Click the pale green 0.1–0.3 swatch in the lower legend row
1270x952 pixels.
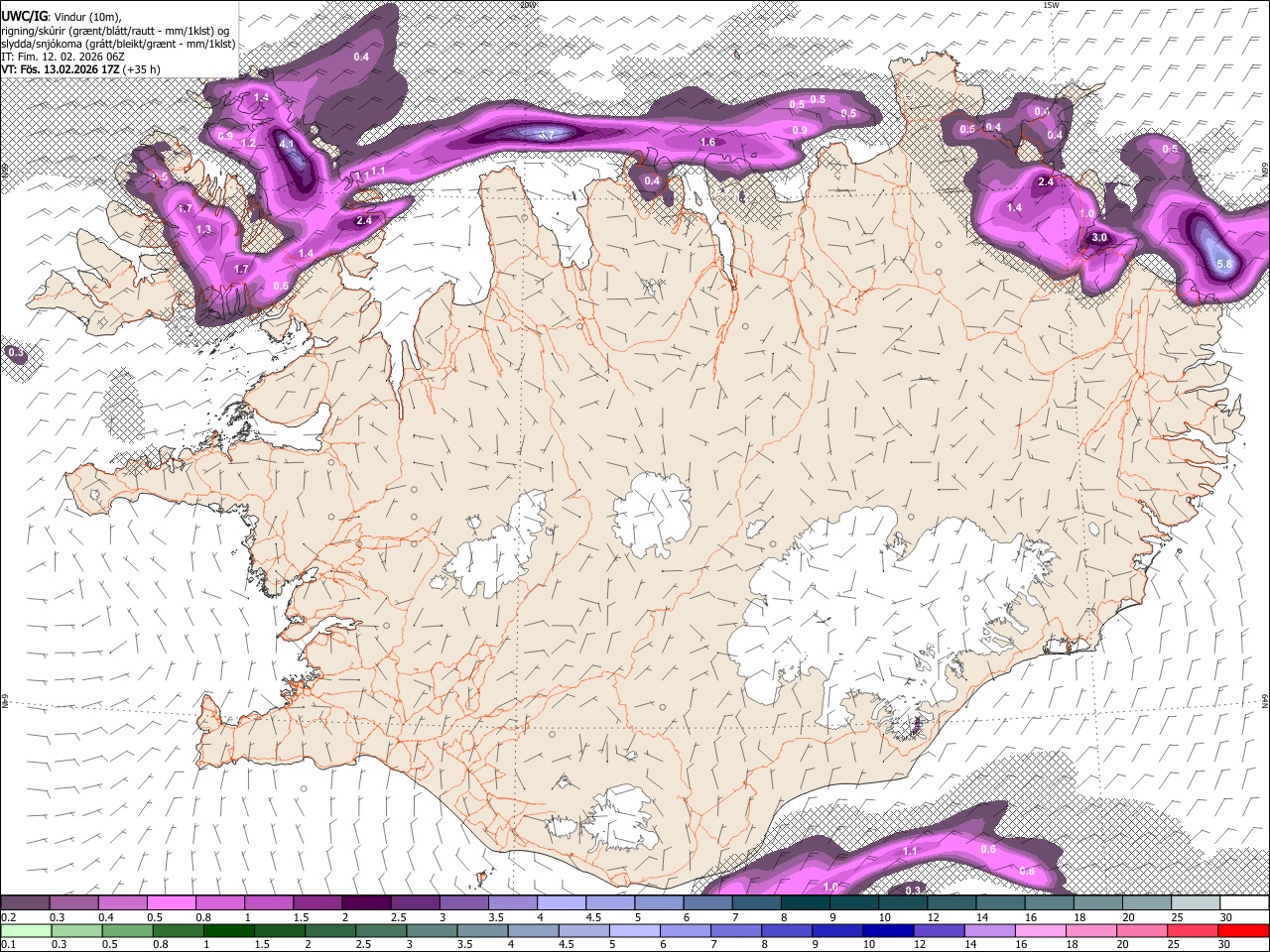(25, 930)
